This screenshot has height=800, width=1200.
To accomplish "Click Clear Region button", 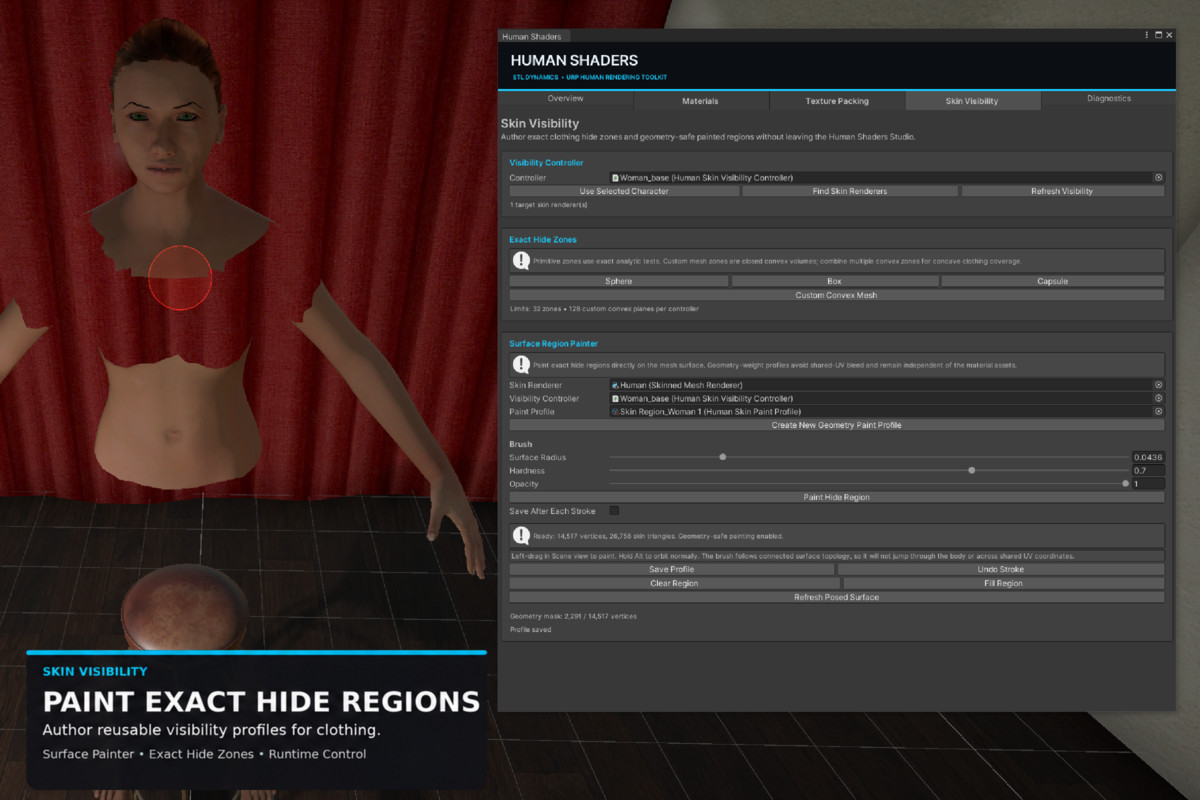I will pyautogui.click(x=674, y=583).
